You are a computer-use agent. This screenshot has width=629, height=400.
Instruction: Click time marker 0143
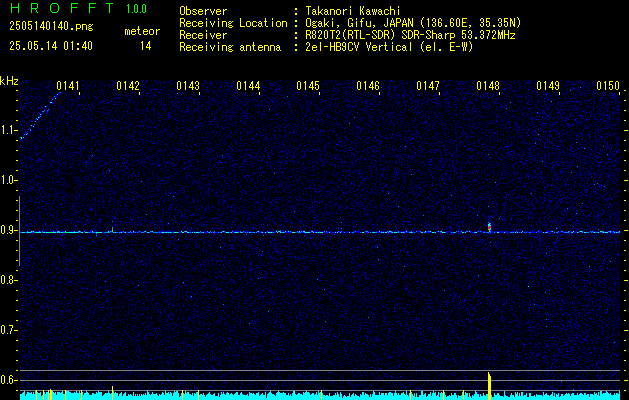tap(188, 86)
